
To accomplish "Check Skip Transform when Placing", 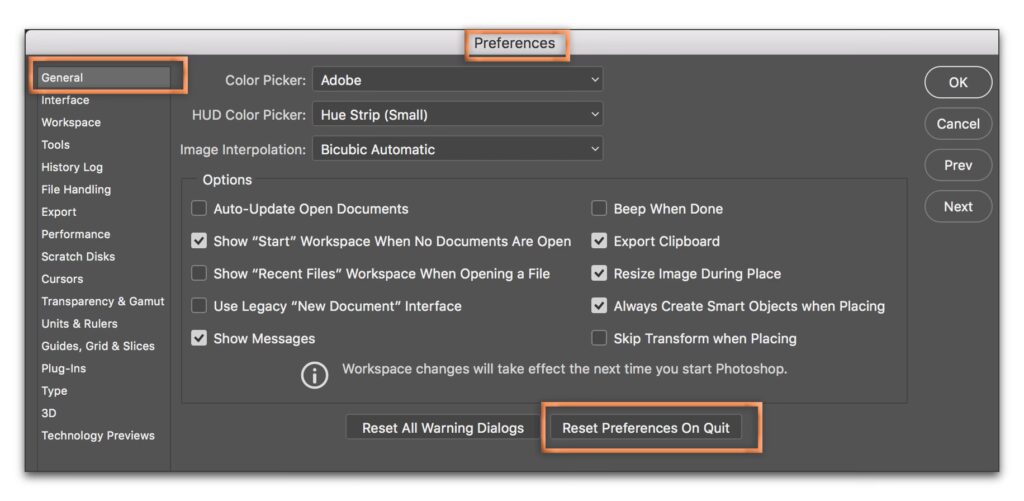I will [599, 338].
